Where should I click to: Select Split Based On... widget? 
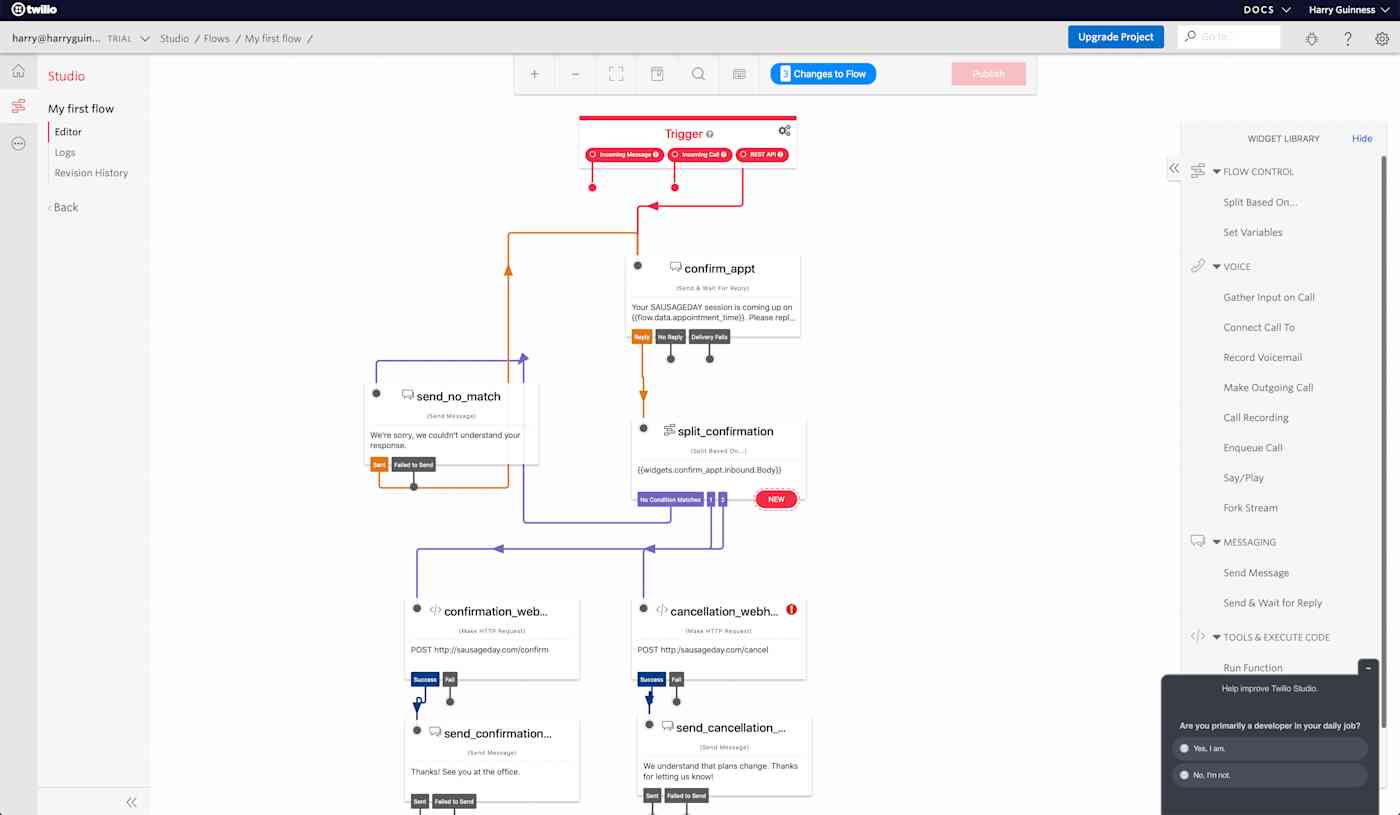click(x=1260, y=202)
